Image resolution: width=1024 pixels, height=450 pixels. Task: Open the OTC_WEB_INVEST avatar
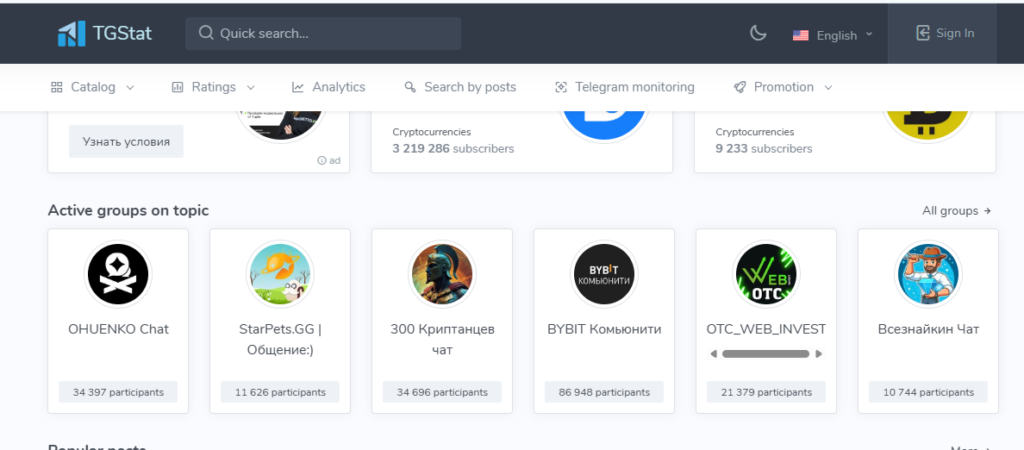766,274
